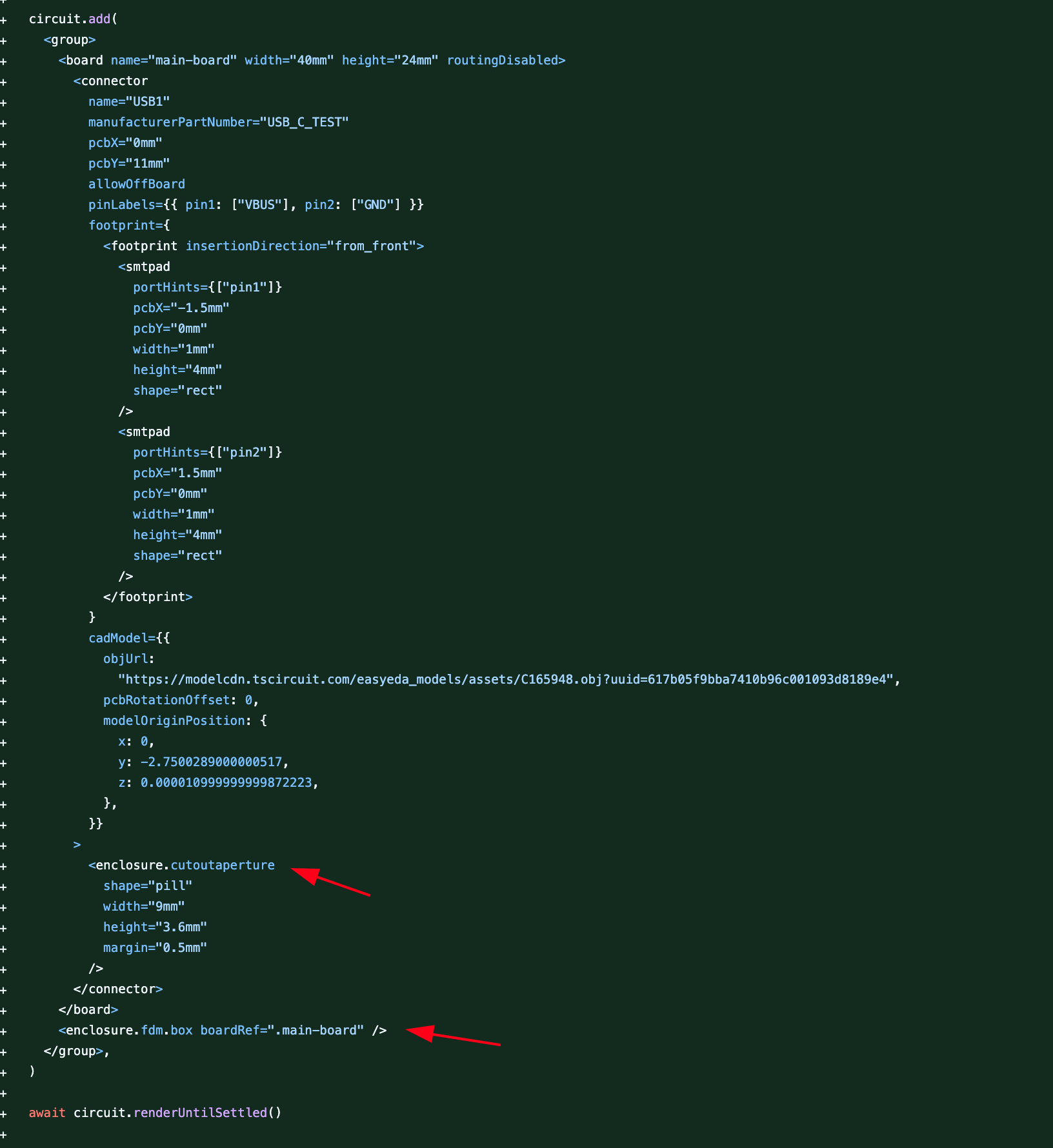Select the circuit.add( line

click(x=73, y=19)
